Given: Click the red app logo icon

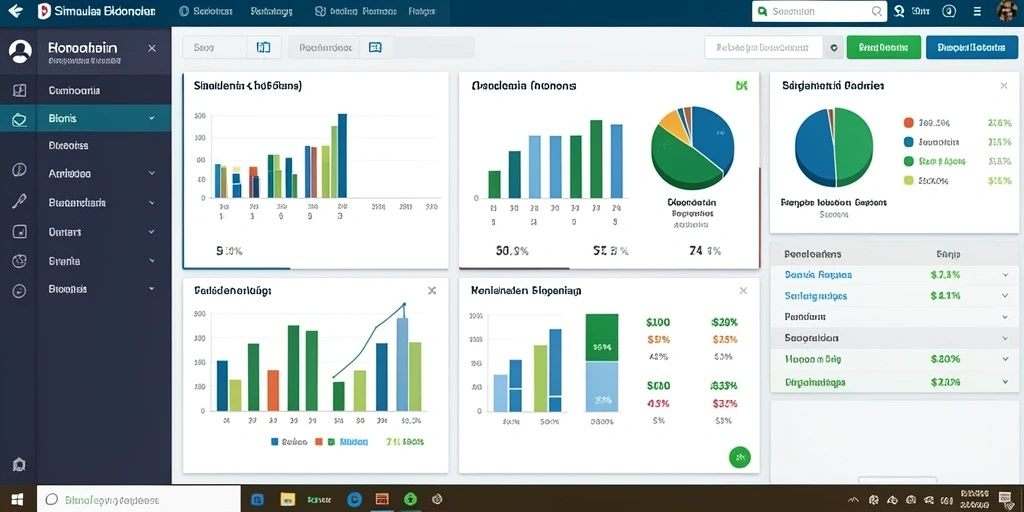Looking at the screenshot, I should coord(44,11).
